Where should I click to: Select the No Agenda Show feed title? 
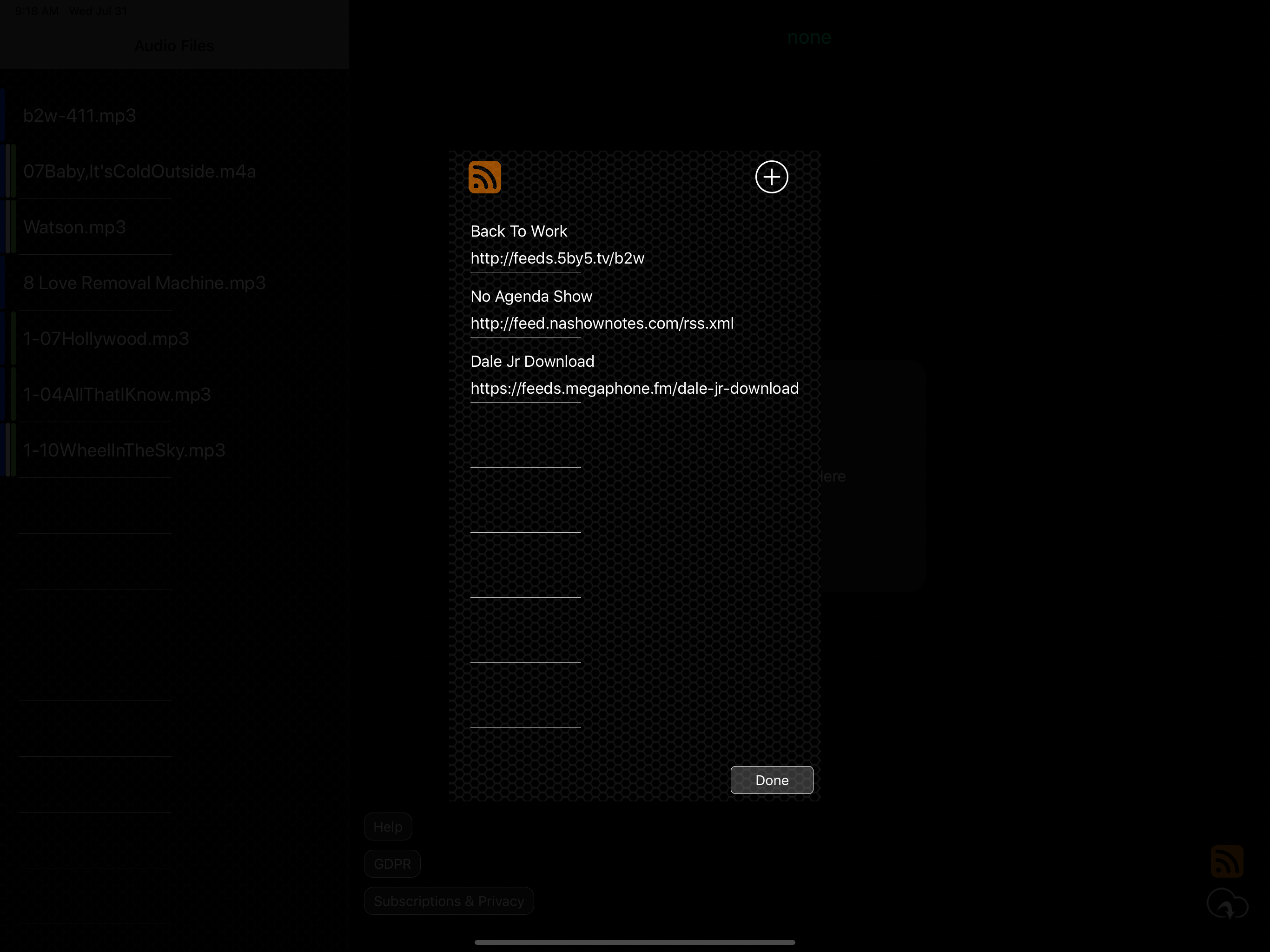tap(531, 296)
